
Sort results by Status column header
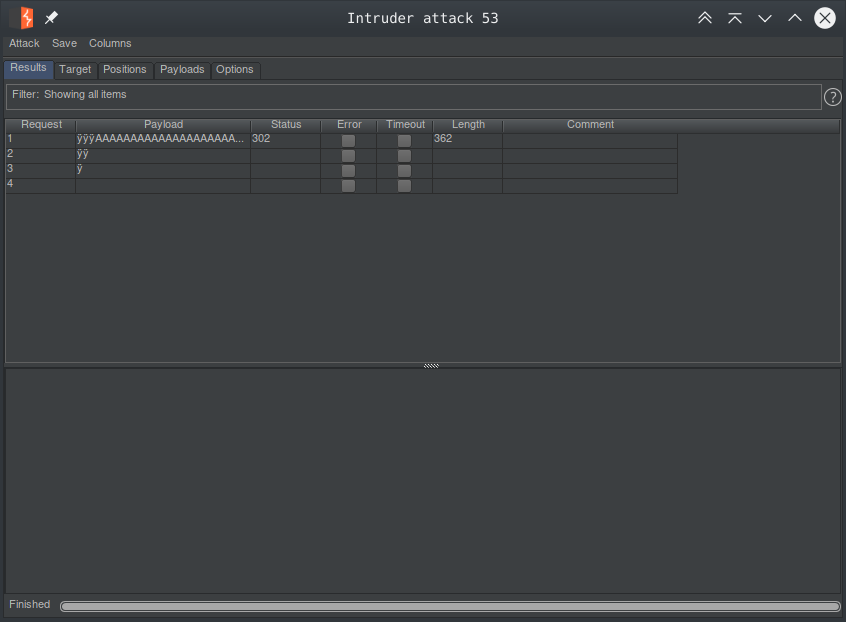click(x=286, y=125)
